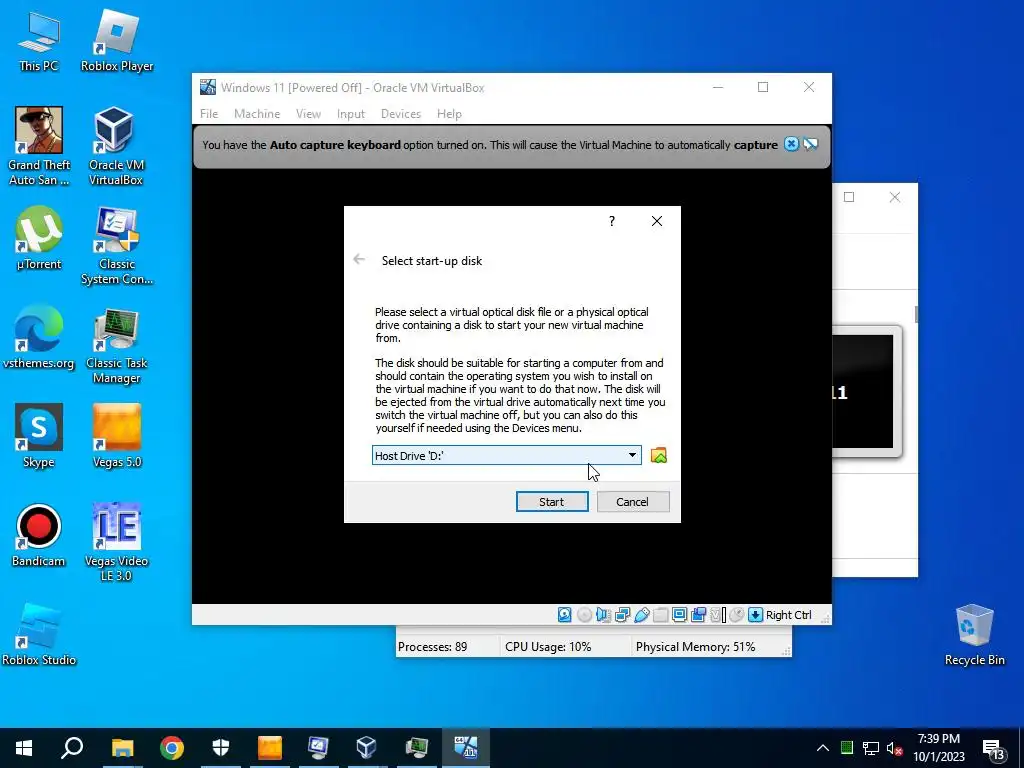This screenshot has width=1024, height=768.
Task: Click the shared folders status icon
Action: click(660, 615)
